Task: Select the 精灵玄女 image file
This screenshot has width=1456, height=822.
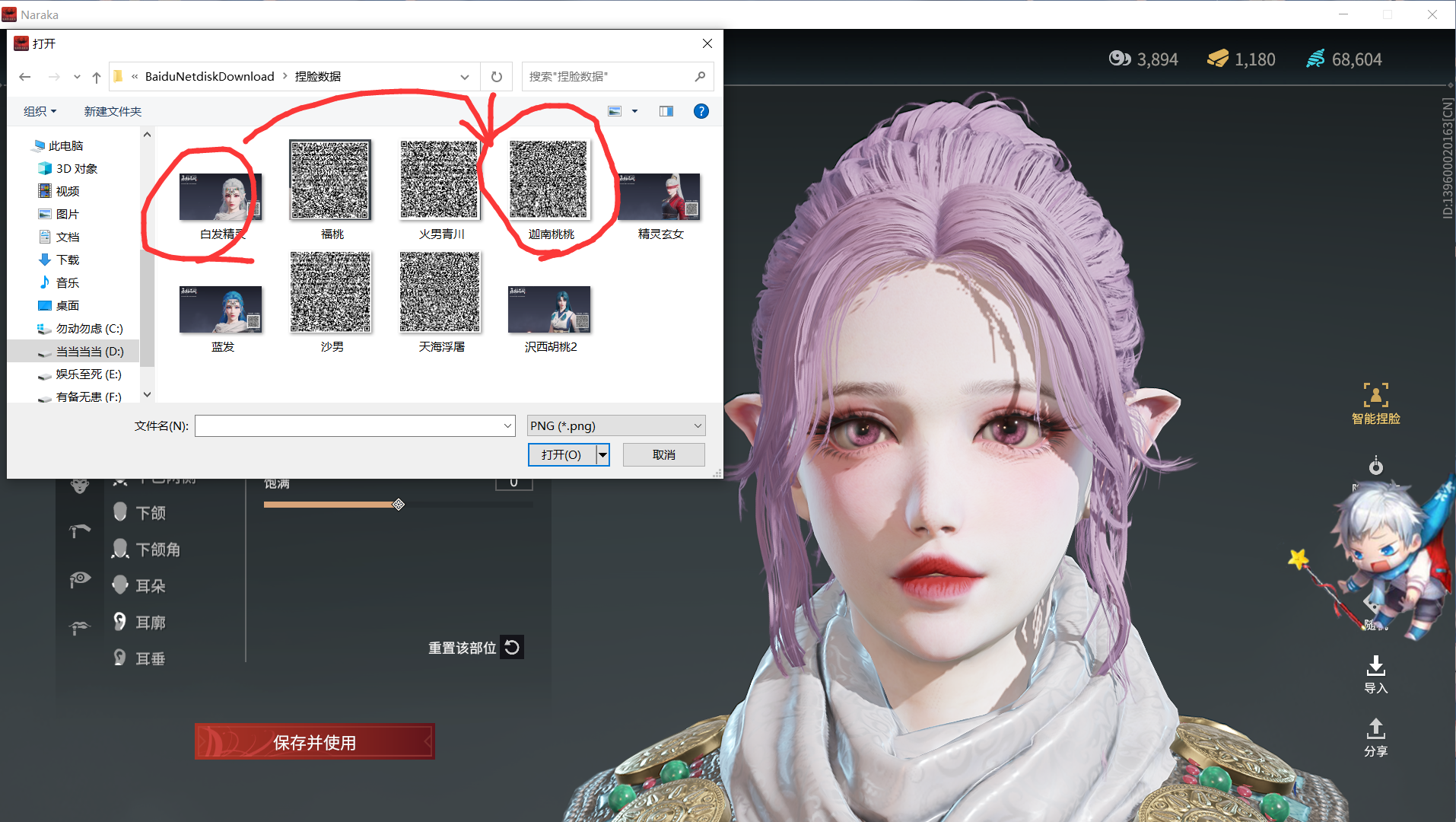Action: pyautogui.click(x=660, y=205)
